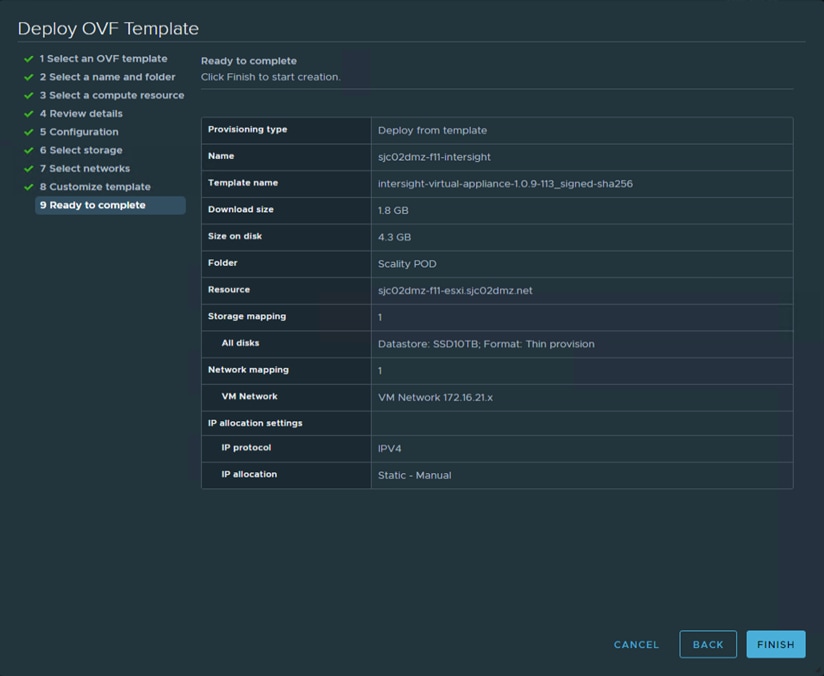824x676 pixels.
Task: Click the Datastore: SSD10TB thin provision value
Action: pos(486,344)
